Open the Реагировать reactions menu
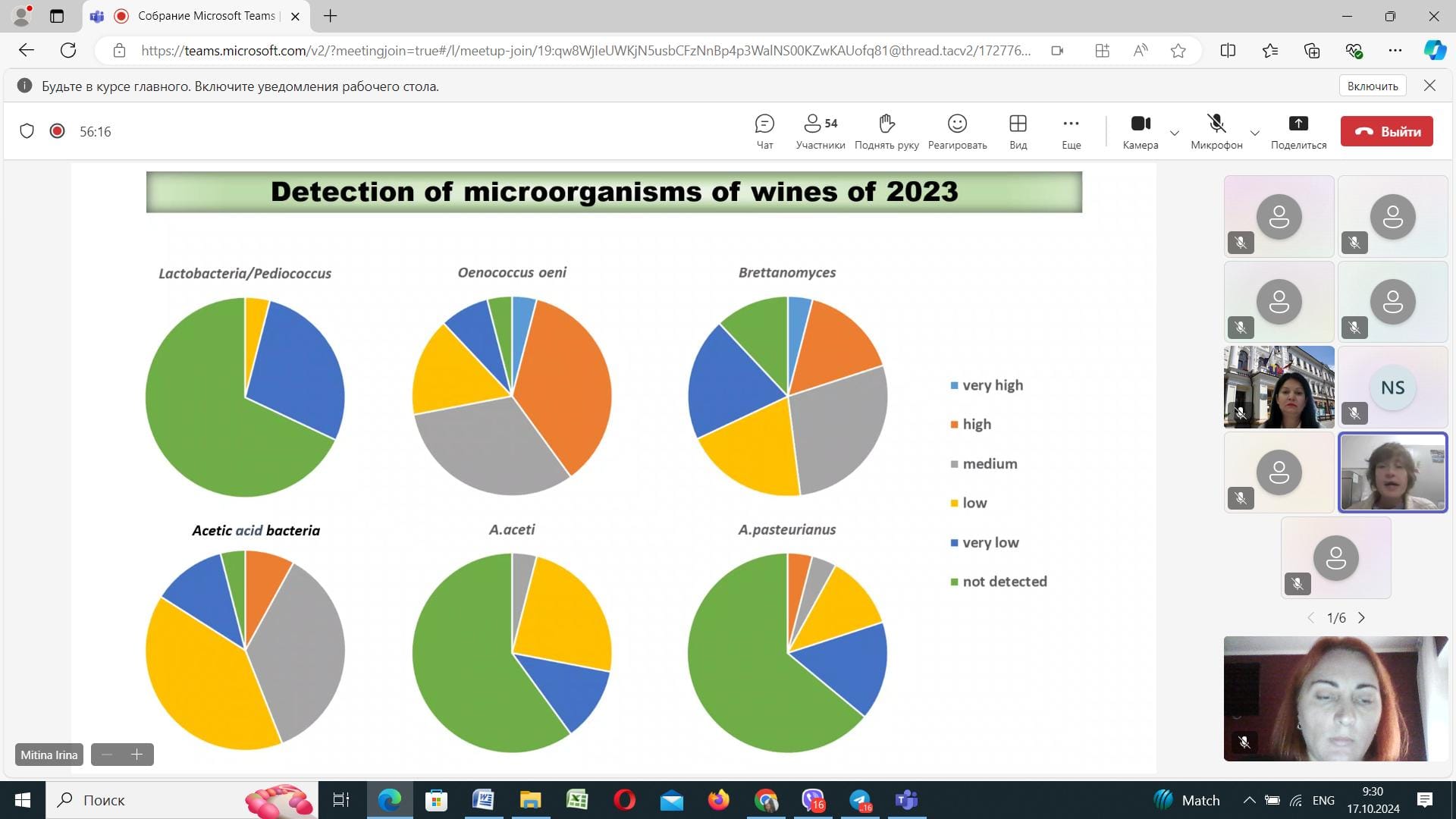 point(957,131)
